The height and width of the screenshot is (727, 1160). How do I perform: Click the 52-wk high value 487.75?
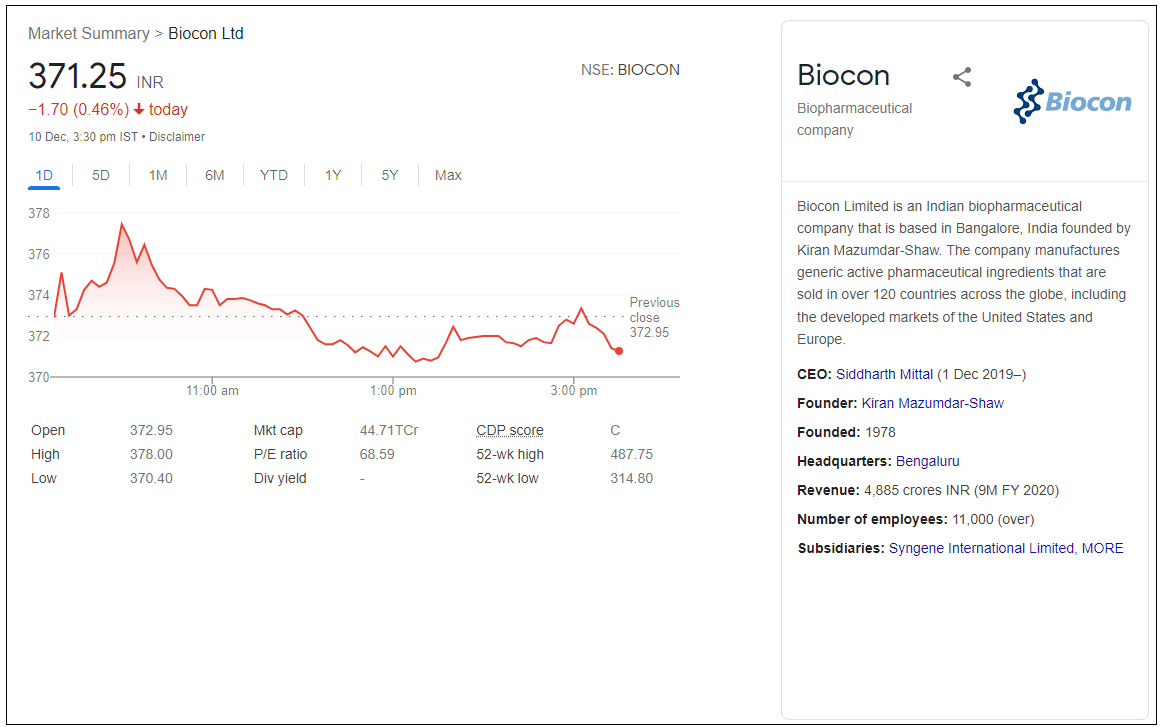(x=632, y=454)
